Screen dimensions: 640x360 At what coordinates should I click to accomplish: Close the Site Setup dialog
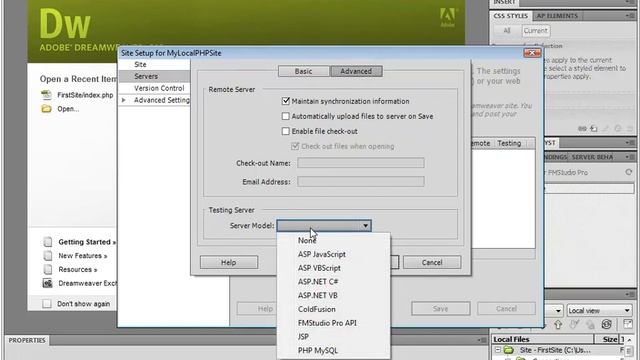[x=532, y=53]
